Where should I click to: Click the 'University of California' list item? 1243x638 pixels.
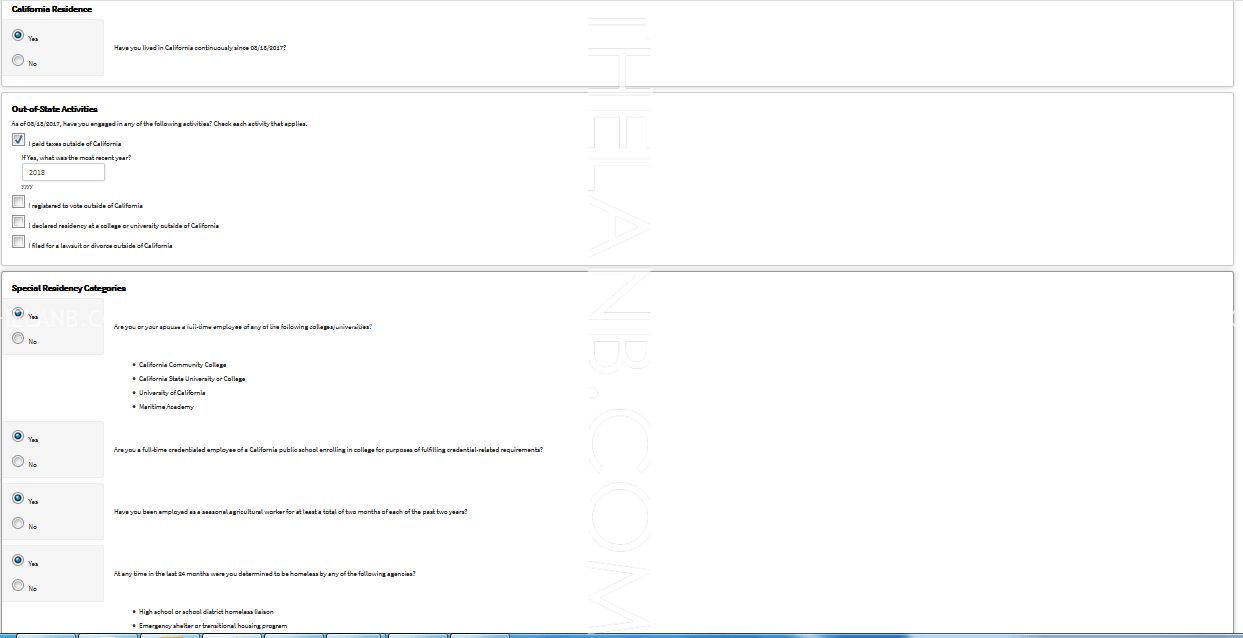172,393
